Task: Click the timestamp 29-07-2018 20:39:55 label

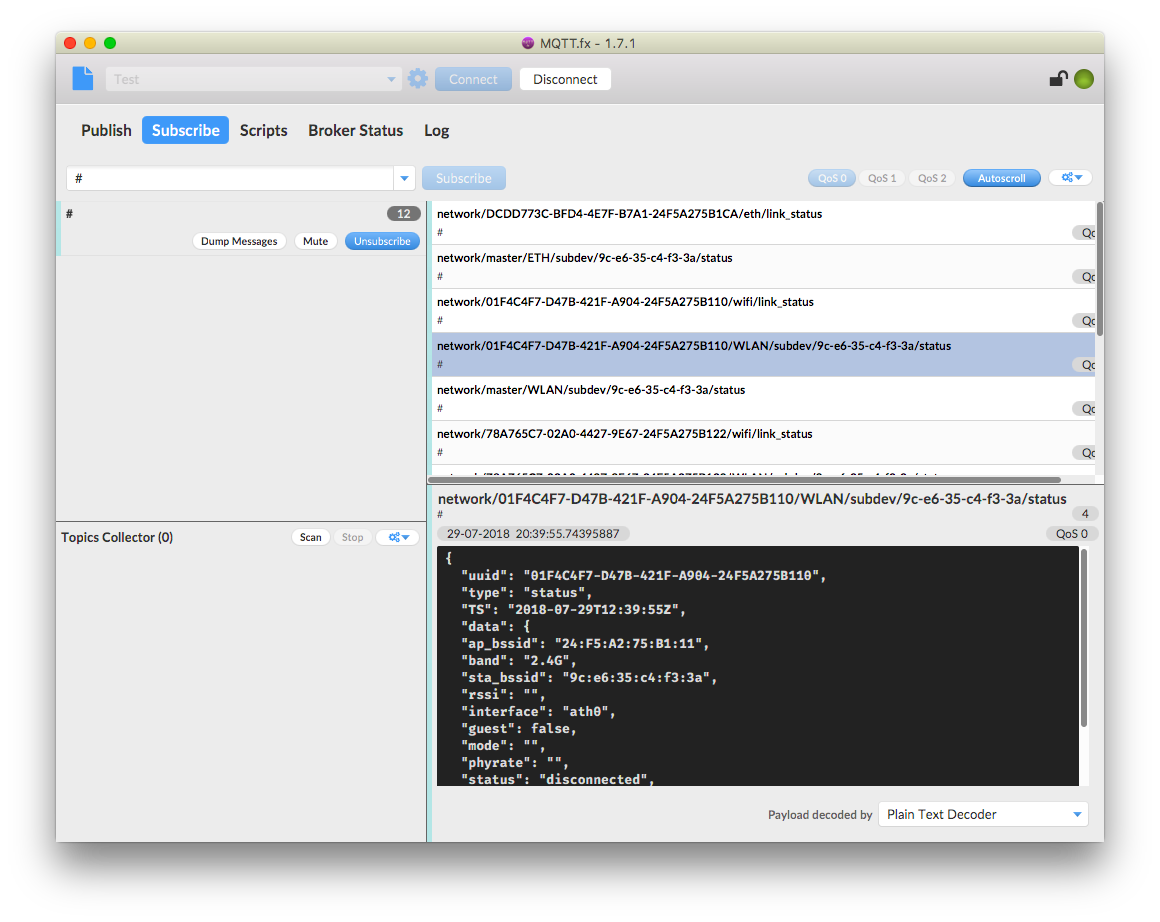Action: click(x=533, y=534)
